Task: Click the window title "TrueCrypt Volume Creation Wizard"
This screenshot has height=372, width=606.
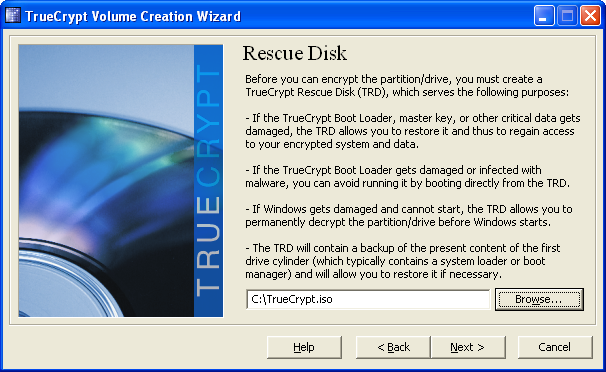Action: [133, 16]
